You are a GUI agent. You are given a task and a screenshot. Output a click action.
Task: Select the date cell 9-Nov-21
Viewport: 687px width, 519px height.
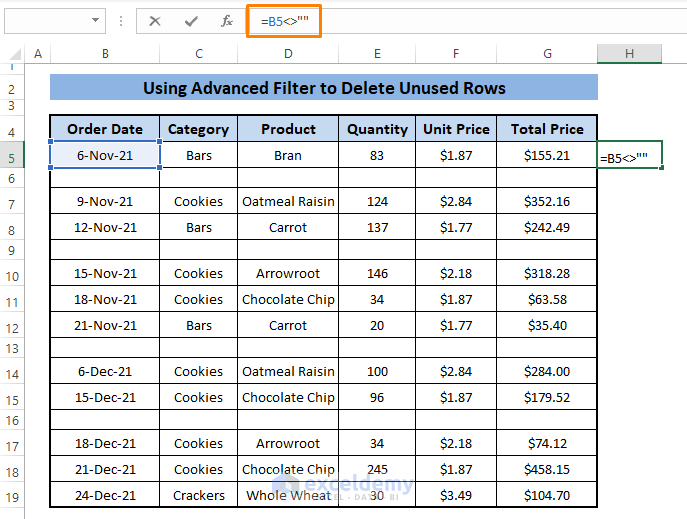pos(105,201)
